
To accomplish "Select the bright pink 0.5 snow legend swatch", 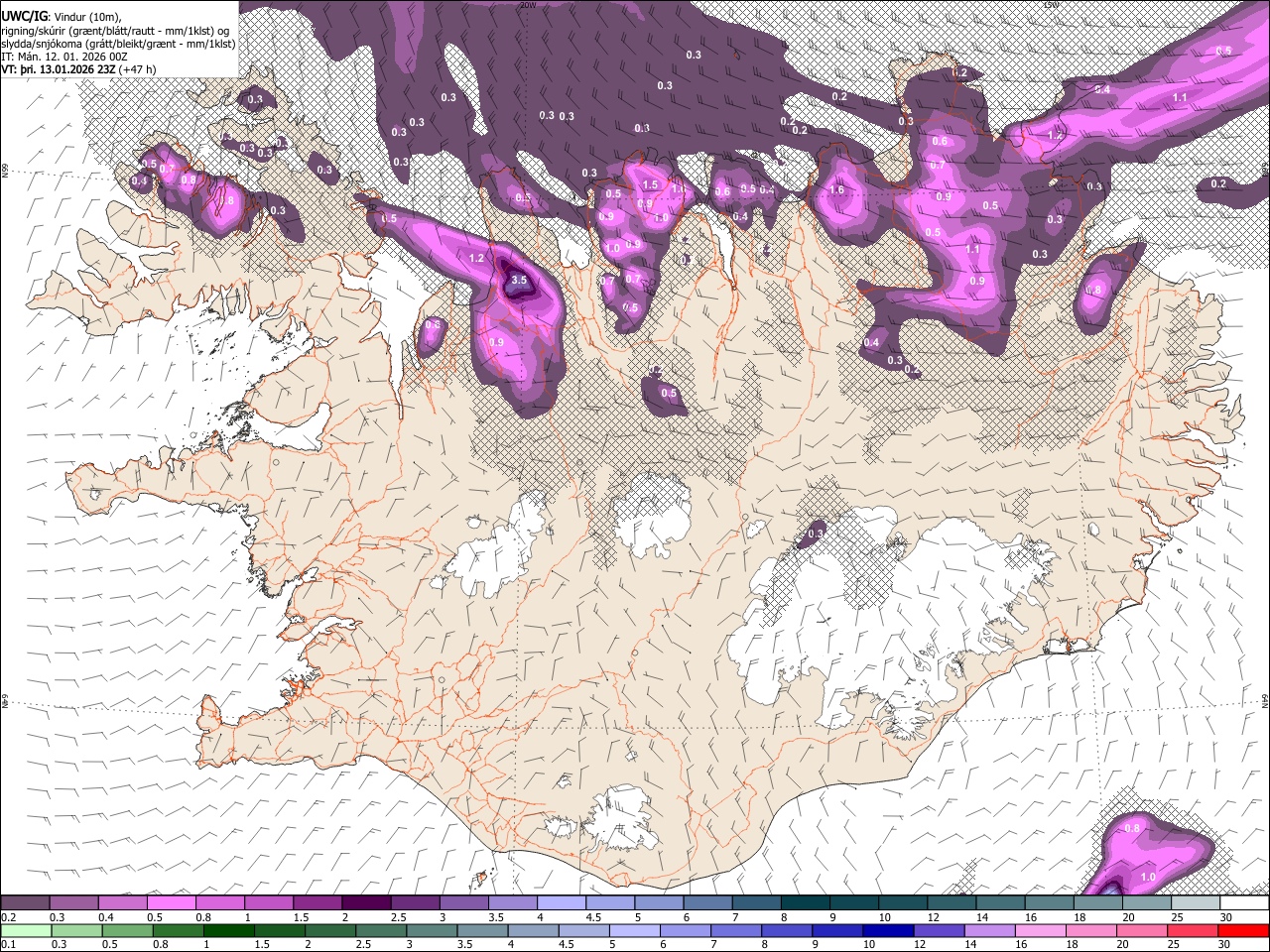I will tap(171, 903).
